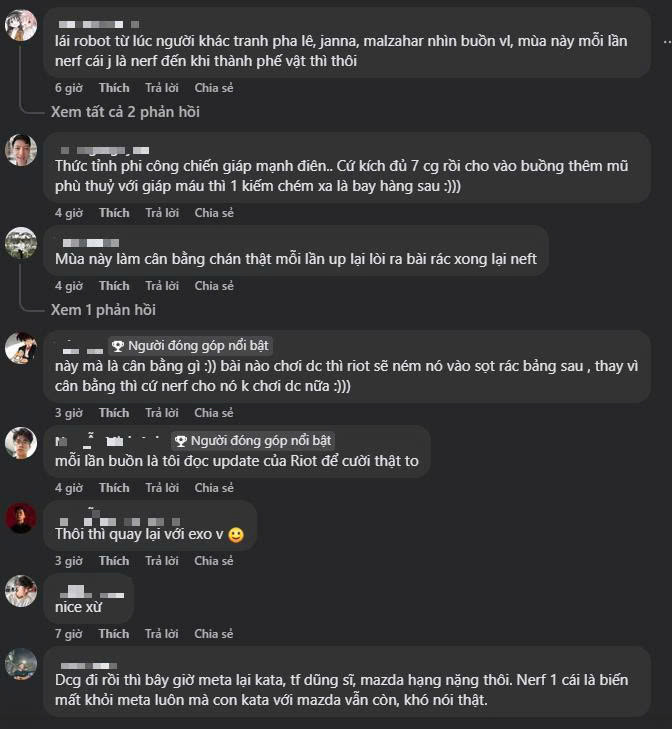
Task: Click the red avatar beside the "Thôi thì quay lại" comment
Action: [x=21, y=518]
